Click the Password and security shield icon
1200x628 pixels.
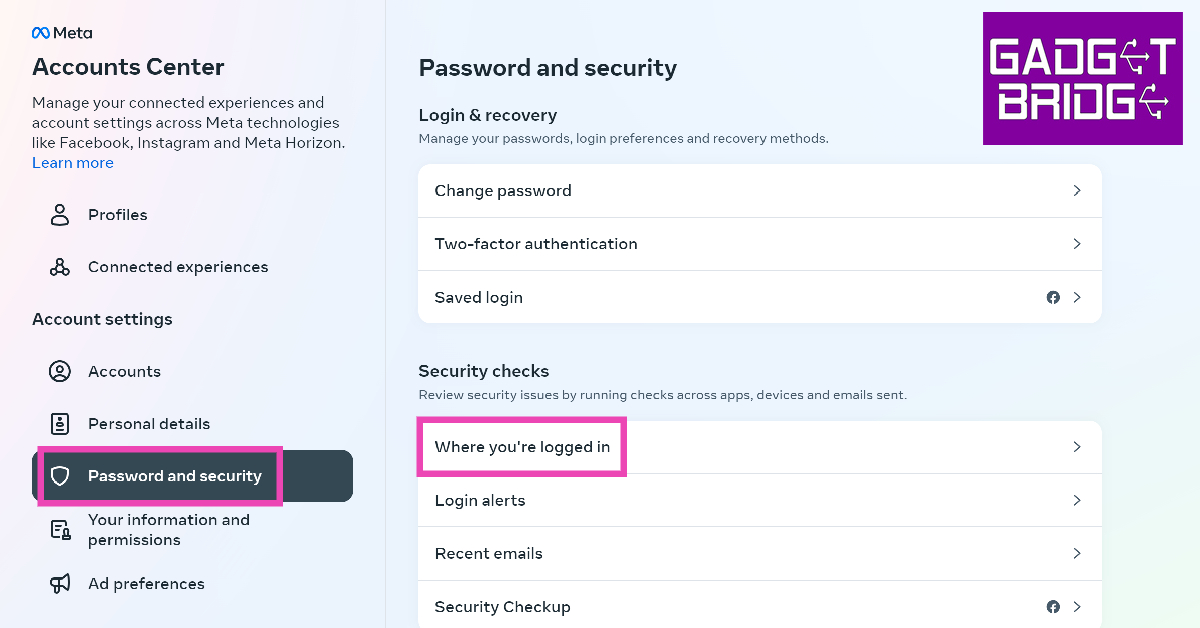[60, 476]
